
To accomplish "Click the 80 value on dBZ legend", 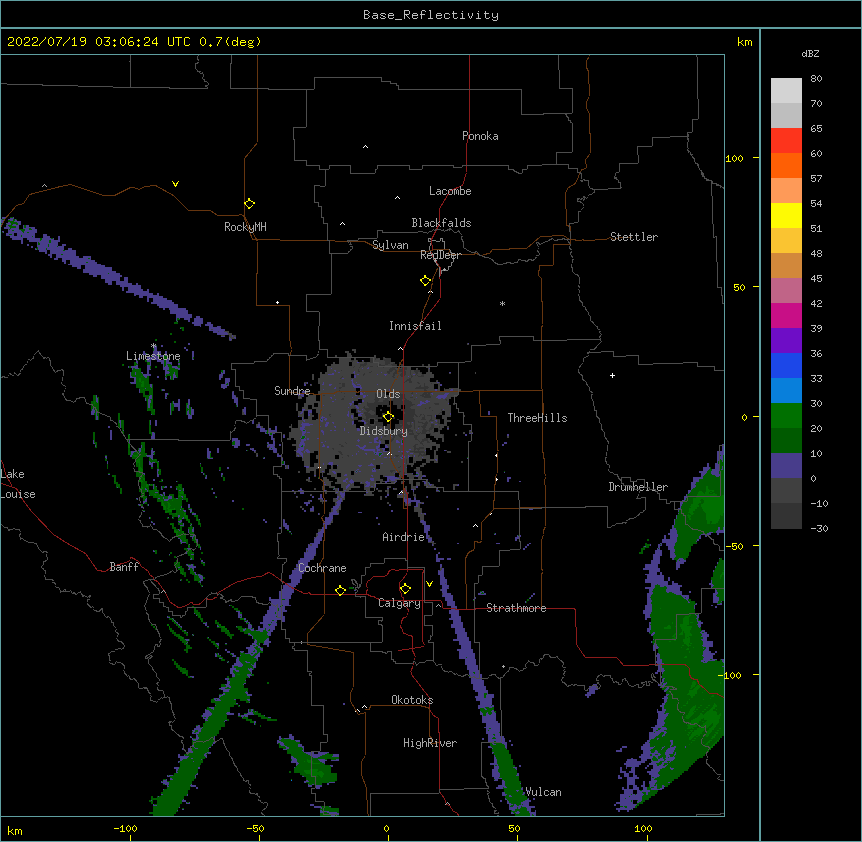I will tap(816, 79).
